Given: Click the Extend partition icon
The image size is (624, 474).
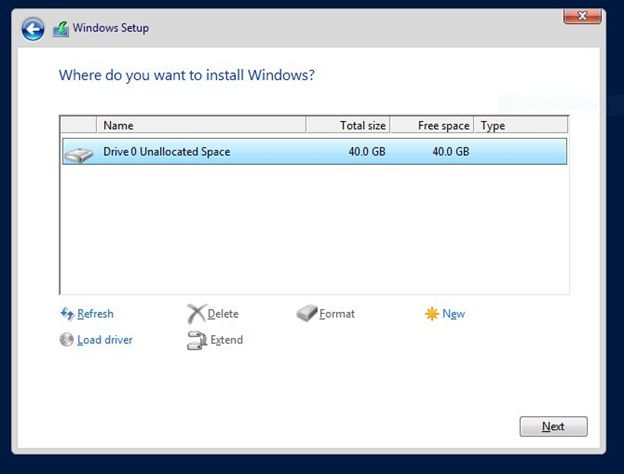Looking at the screenshot, I should point(197,340).
